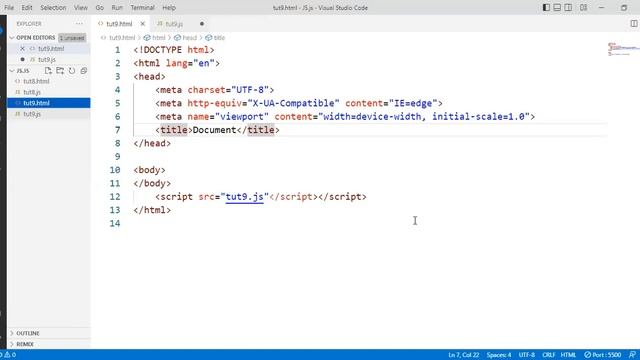Change line endings via CRLF
Image resolution: width=640 pixels, height=360 pixels.
(x=548, y=355)
